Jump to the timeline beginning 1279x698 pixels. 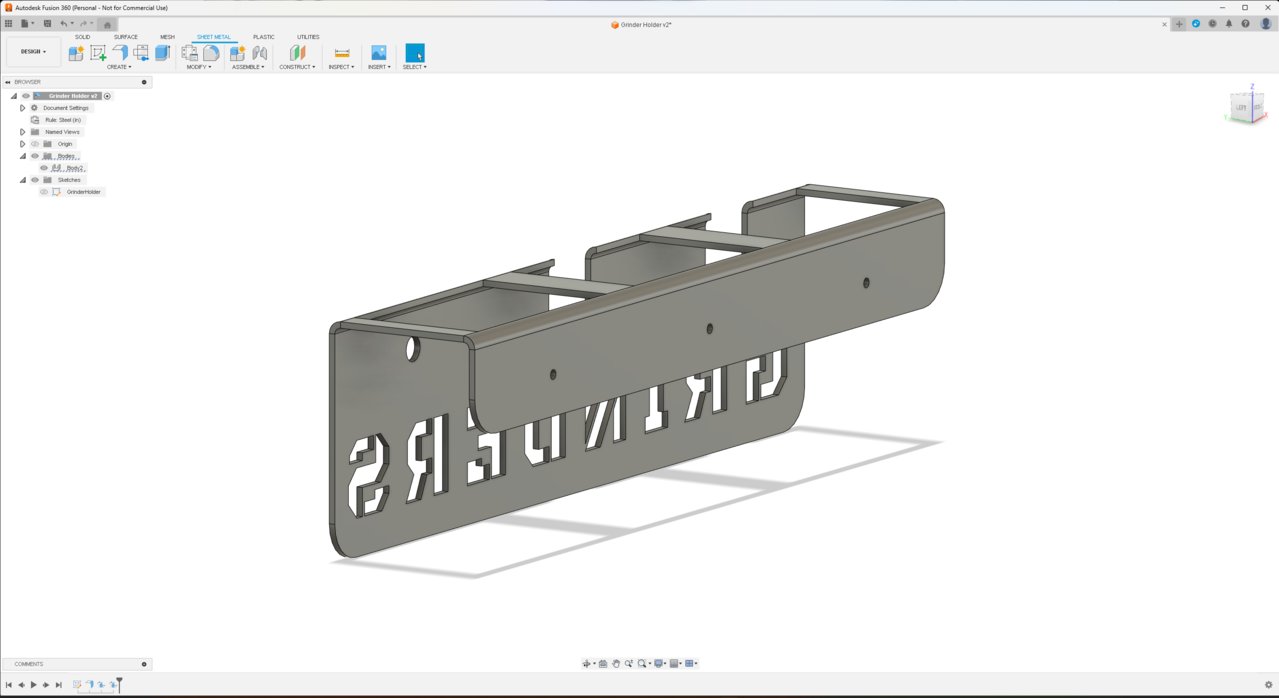(8, 685)
